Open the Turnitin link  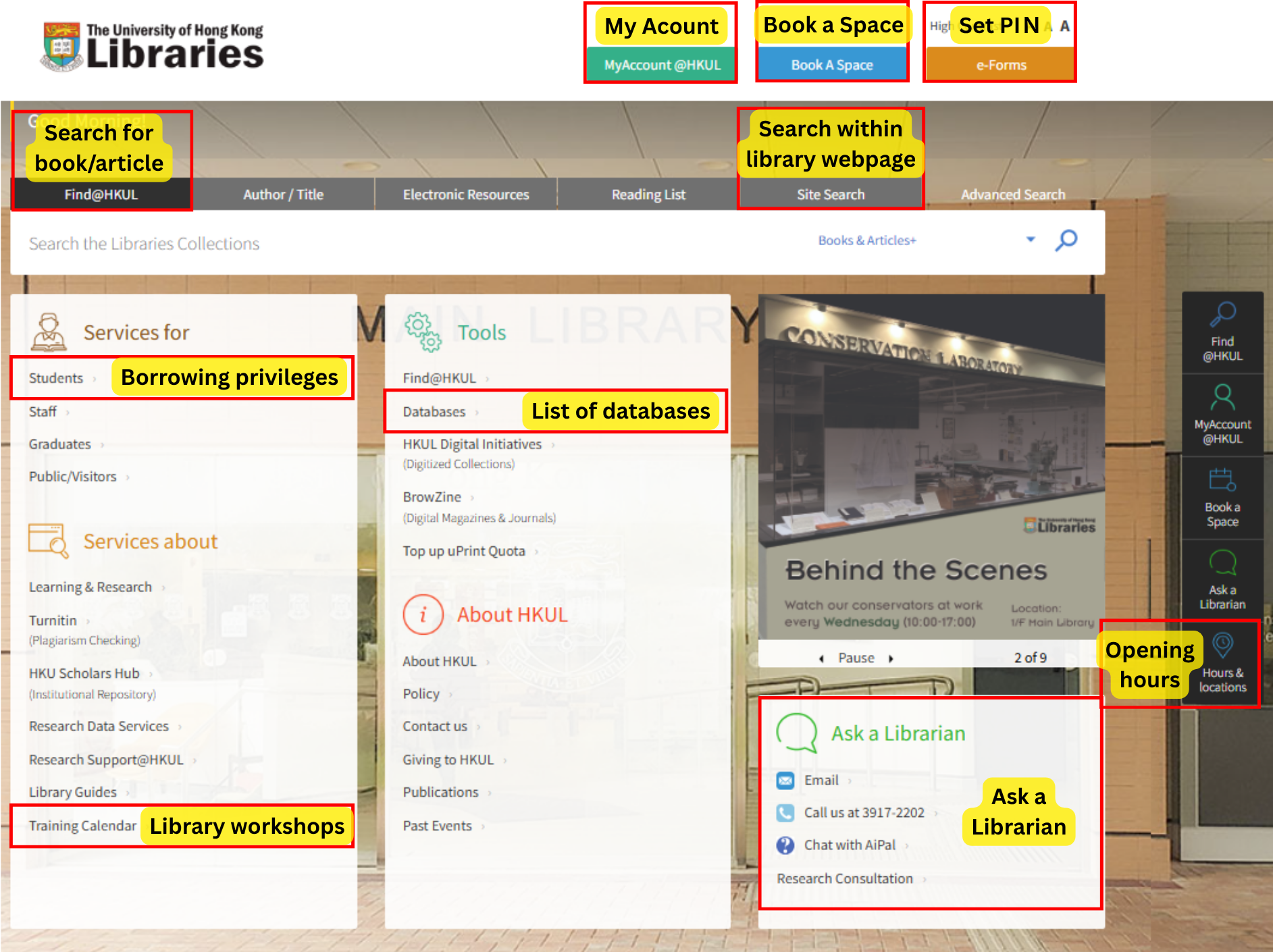point(53,620)
